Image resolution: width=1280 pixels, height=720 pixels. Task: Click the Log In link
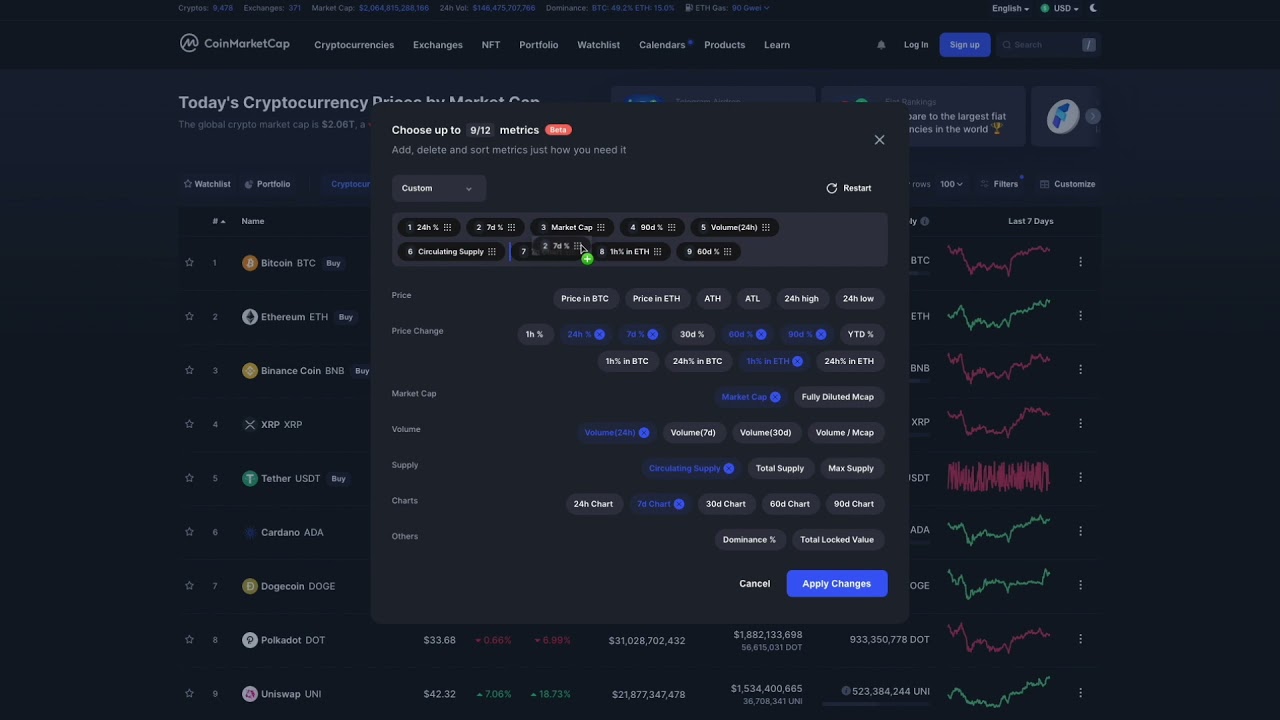(x=916, y=45)
